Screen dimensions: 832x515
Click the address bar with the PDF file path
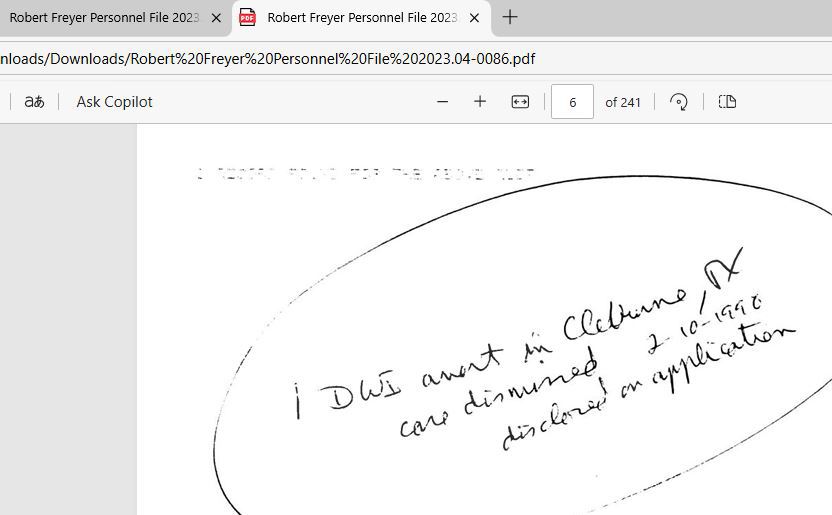coord(268,59)
